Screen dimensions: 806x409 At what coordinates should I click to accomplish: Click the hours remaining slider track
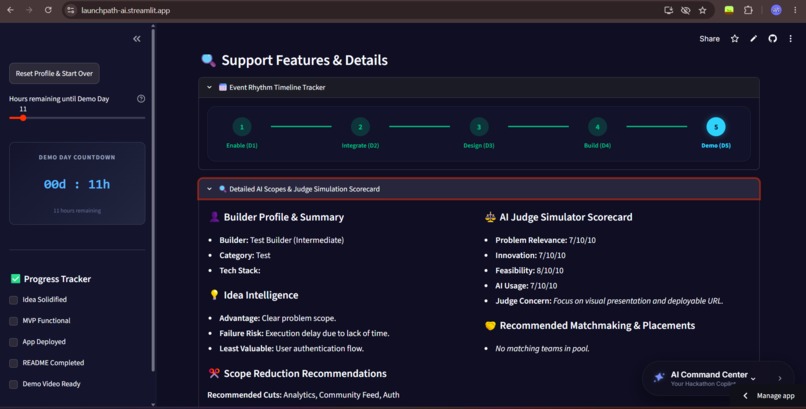[77, 118]
